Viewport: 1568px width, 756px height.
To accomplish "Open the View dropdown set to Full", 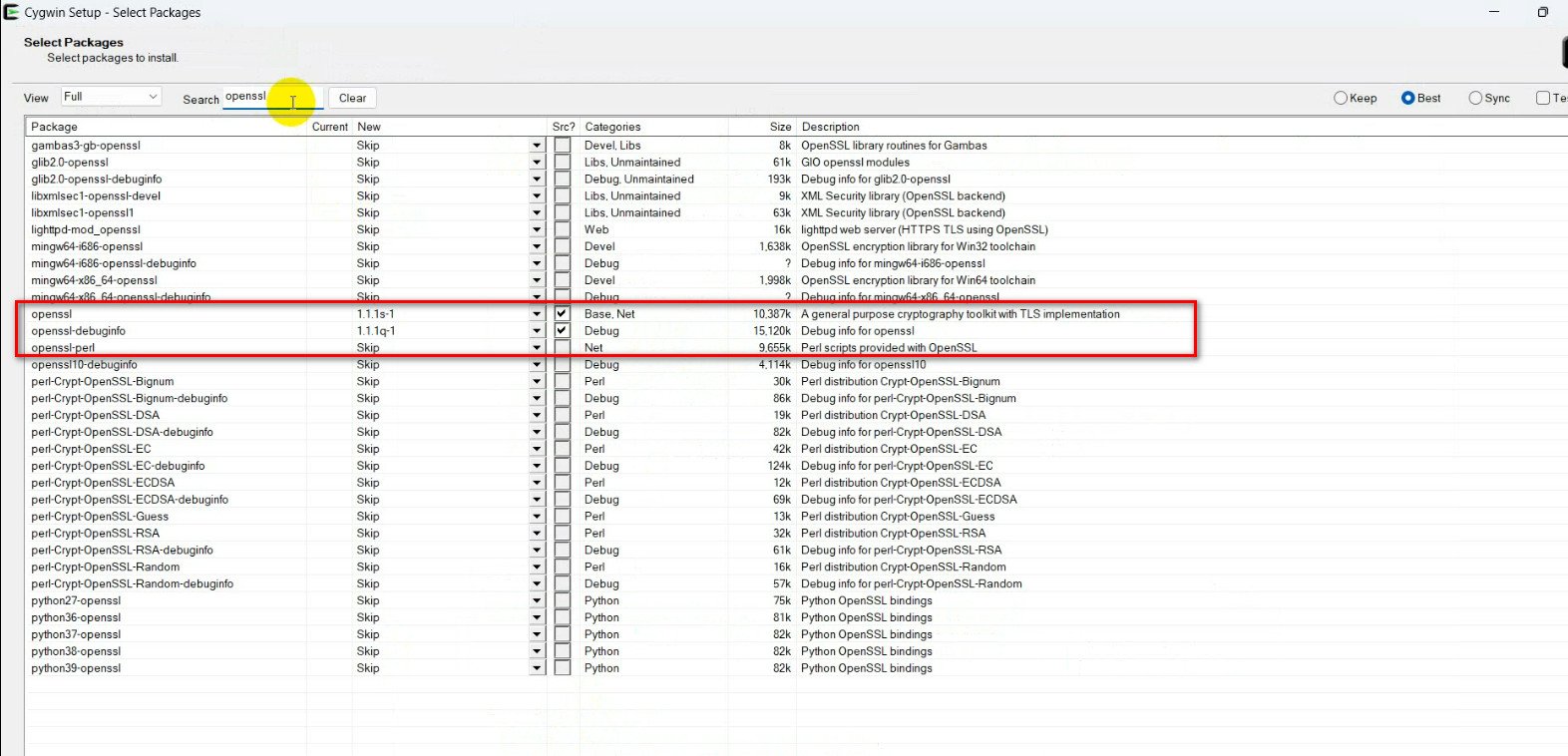I will point(111,97).
